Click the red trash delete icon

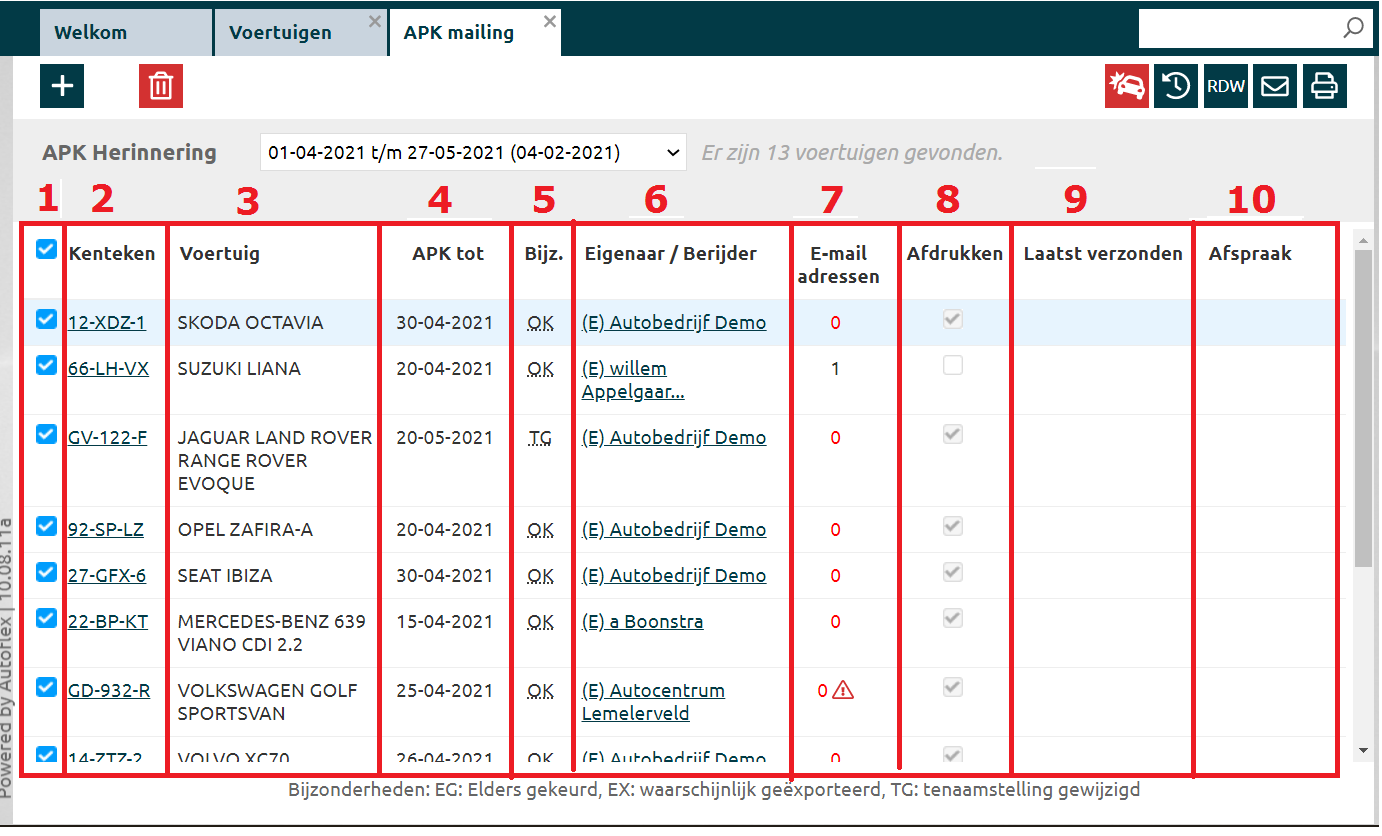tap(160, 86)
